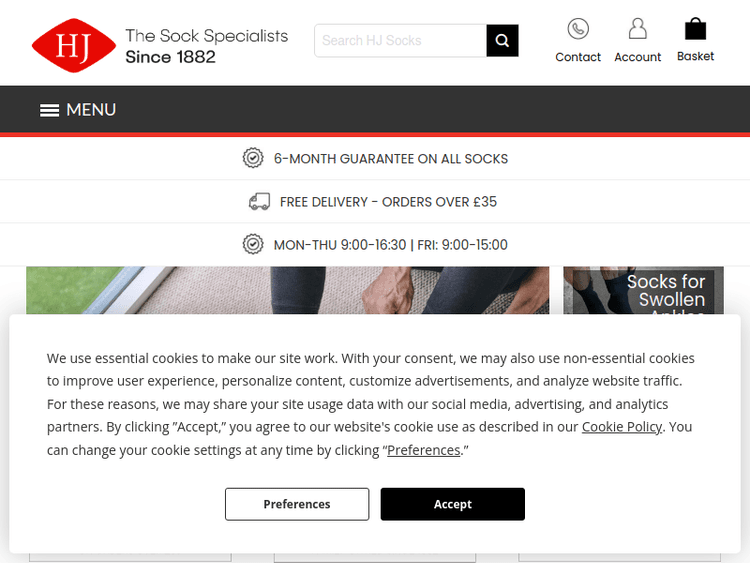This screenshot has height=563, width=750.
Task: Click the hamburger menu icon
Action: pos(49,110)
